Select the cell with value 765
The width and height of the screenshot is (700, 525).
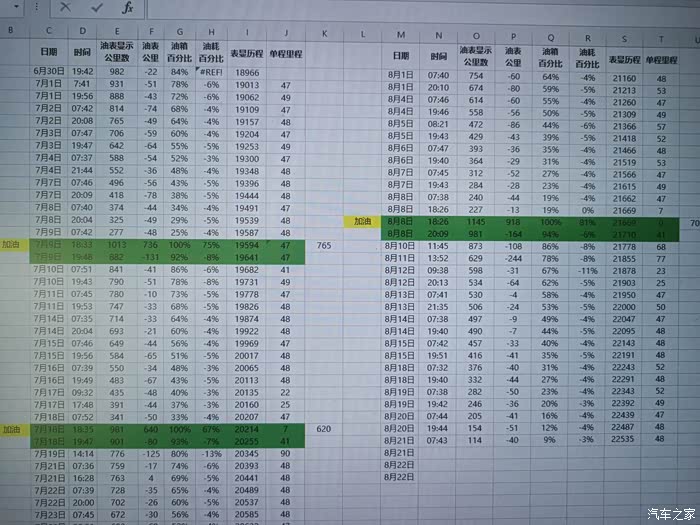coord(324,245)
